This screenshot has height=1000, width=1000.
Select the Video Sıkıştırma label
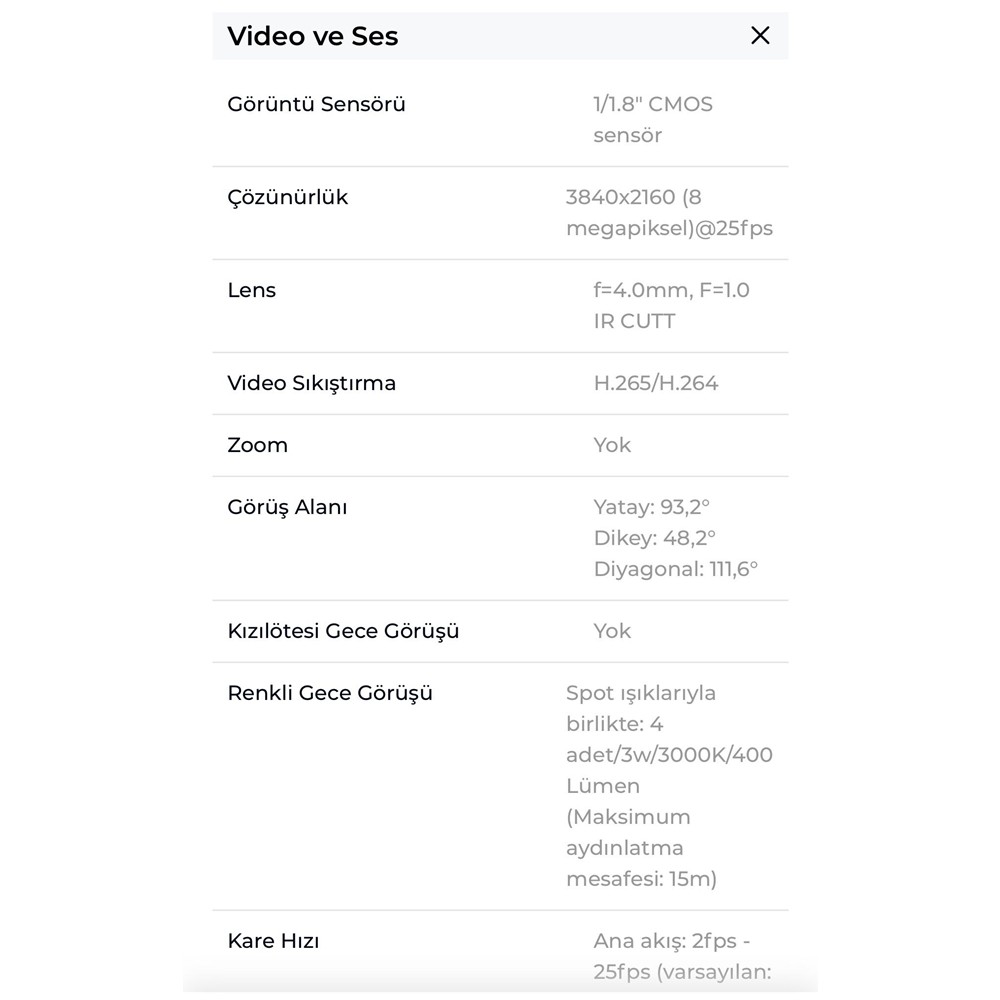[x=312, y=383]
